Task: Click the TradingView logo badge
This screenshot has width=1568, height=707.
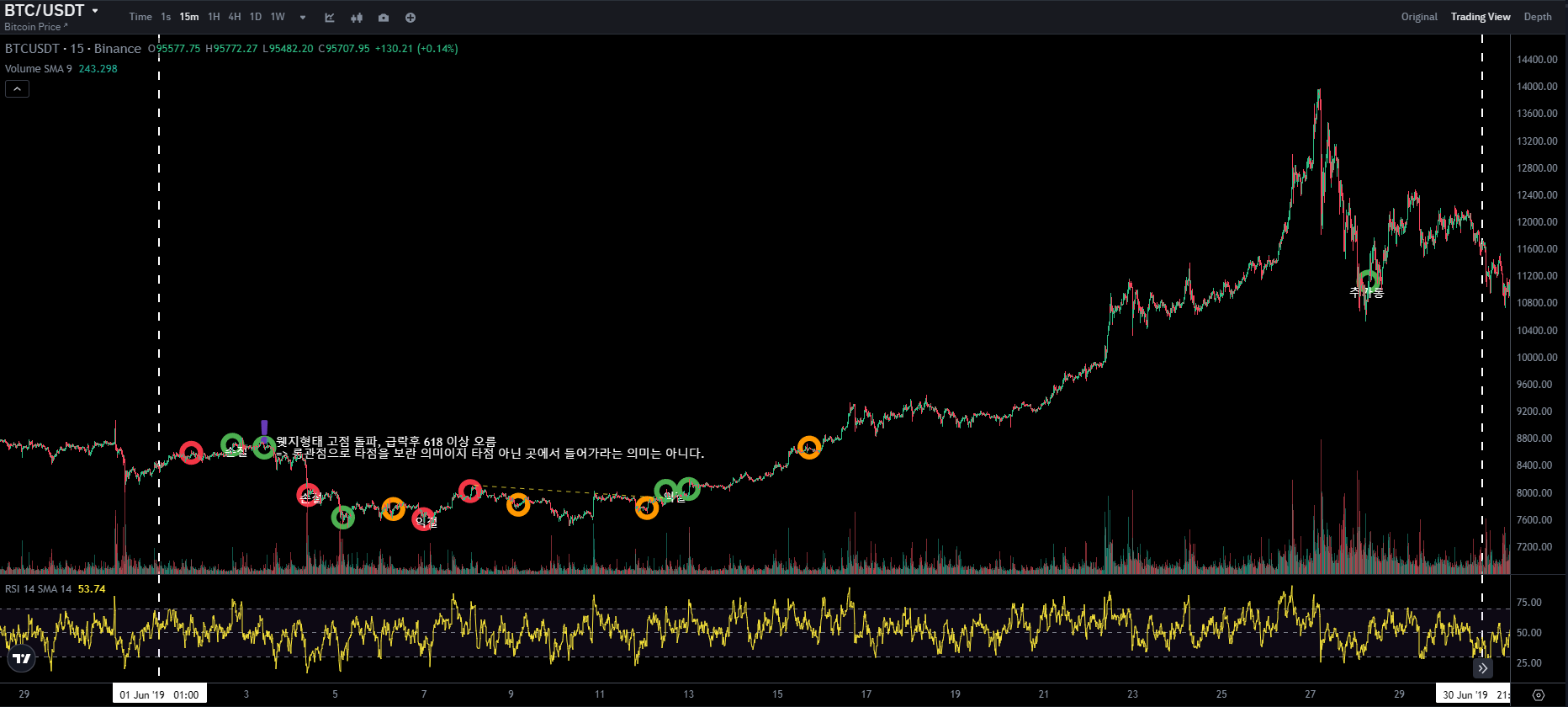Action: pyautogui.click(x=22, y=658)
